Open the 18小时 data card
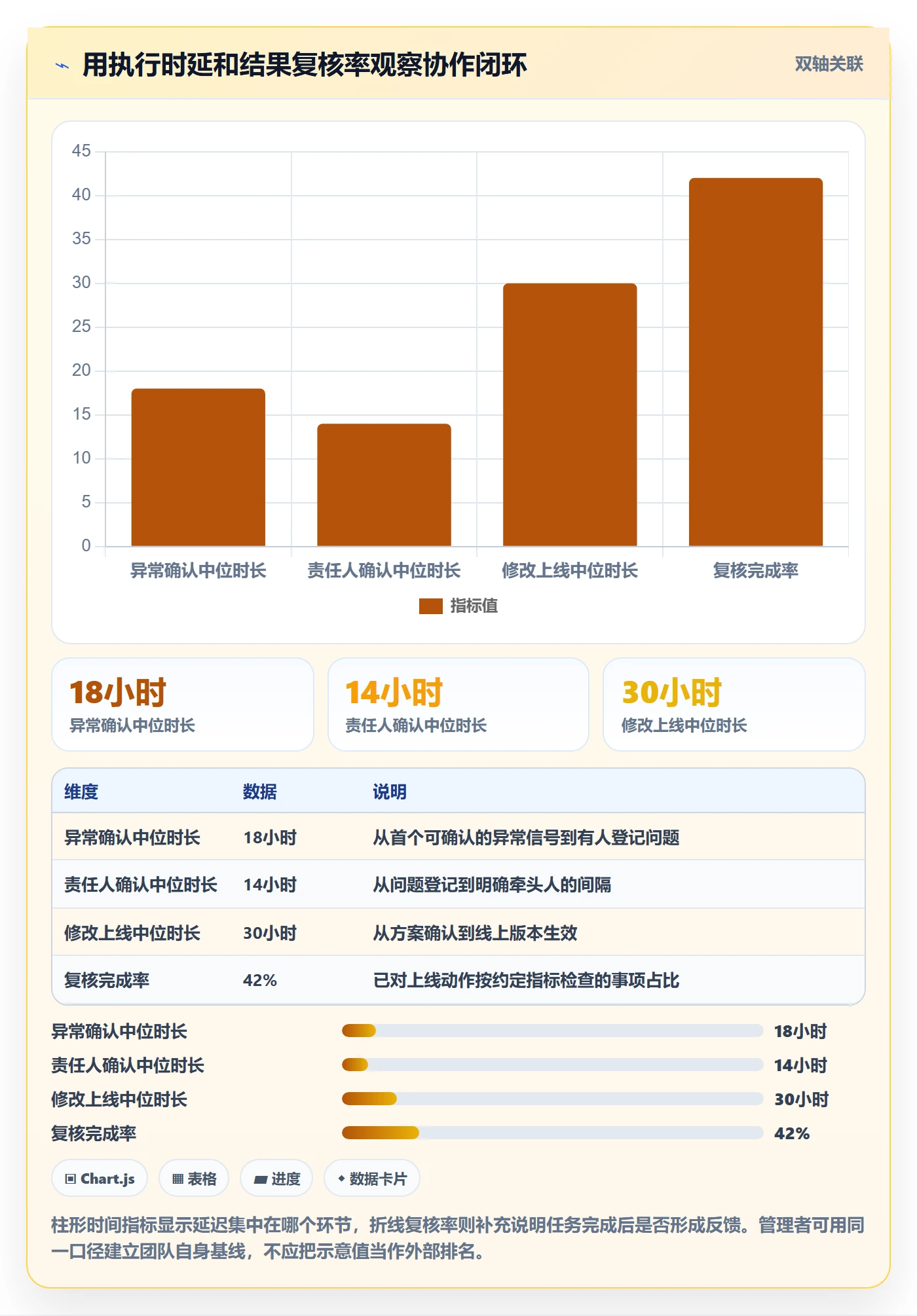Screen dimensions: 917x1316 183,704
